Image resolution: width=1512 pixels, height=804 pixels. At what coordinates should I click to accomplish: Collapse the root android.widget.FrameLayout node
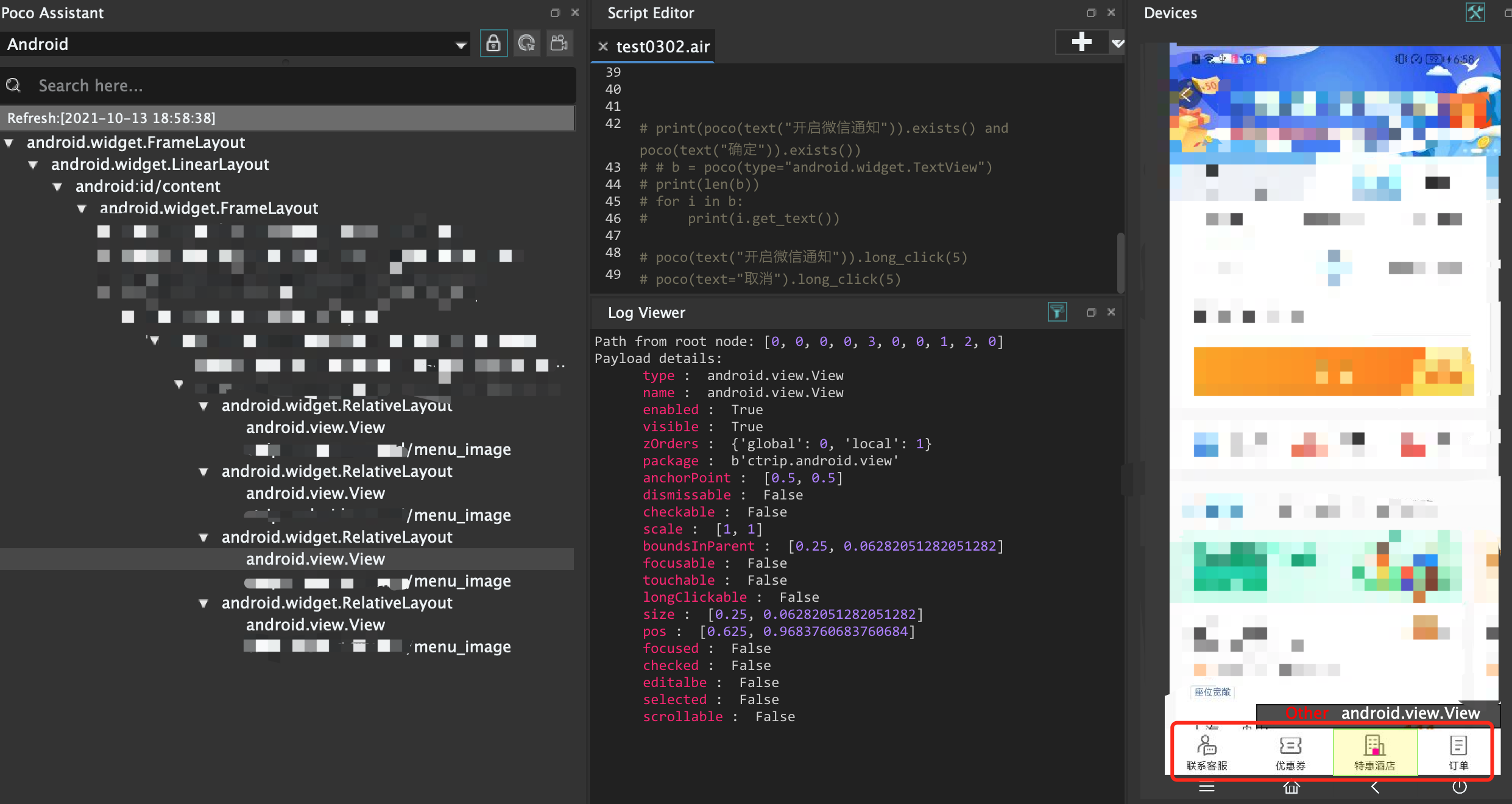coord(9,143)
